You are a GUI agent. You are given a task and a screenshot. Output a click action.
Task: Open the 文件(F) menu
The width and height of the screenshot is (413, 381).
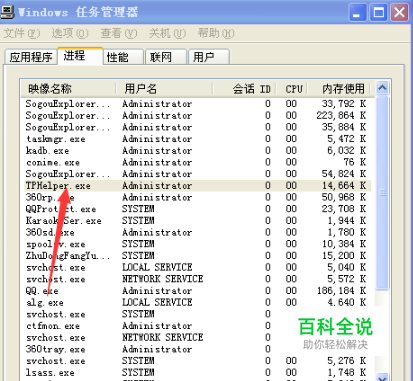point(21,33)
